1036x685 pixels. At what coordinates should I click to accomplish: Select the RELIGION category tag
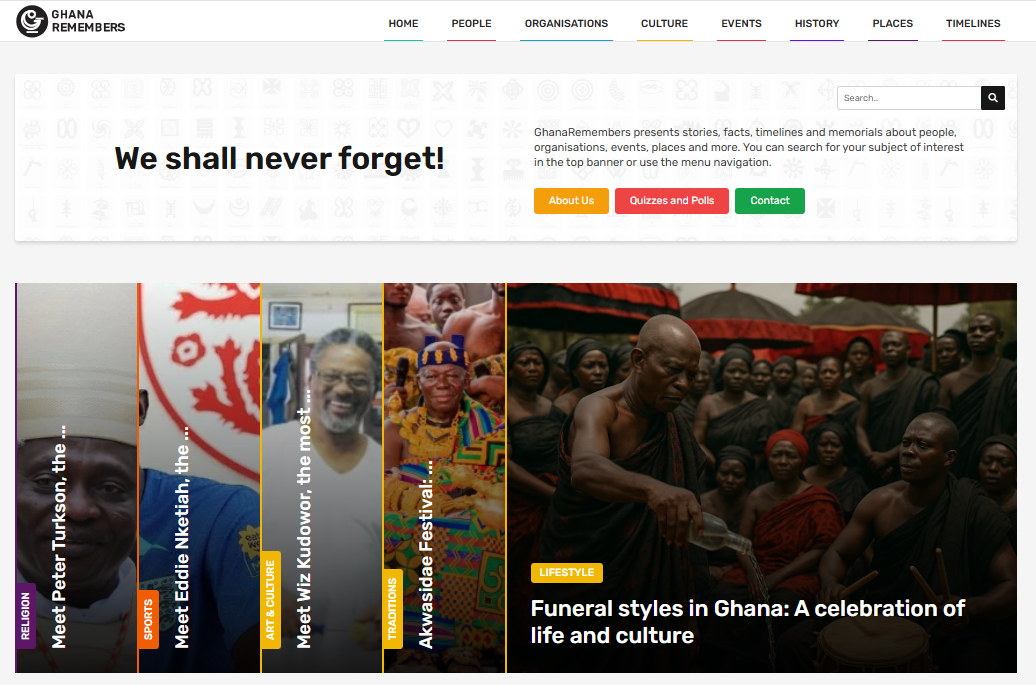(26, 616)
